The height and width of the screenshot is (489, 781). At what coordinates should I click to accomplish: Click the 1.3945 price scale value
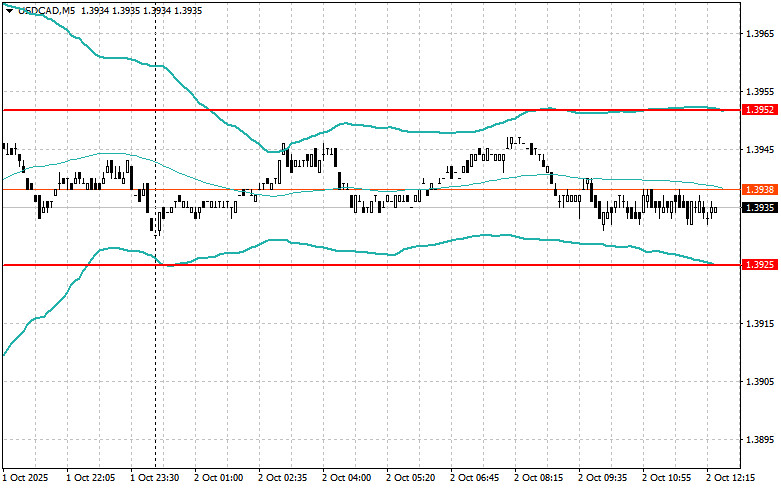[x=760, y=150]
